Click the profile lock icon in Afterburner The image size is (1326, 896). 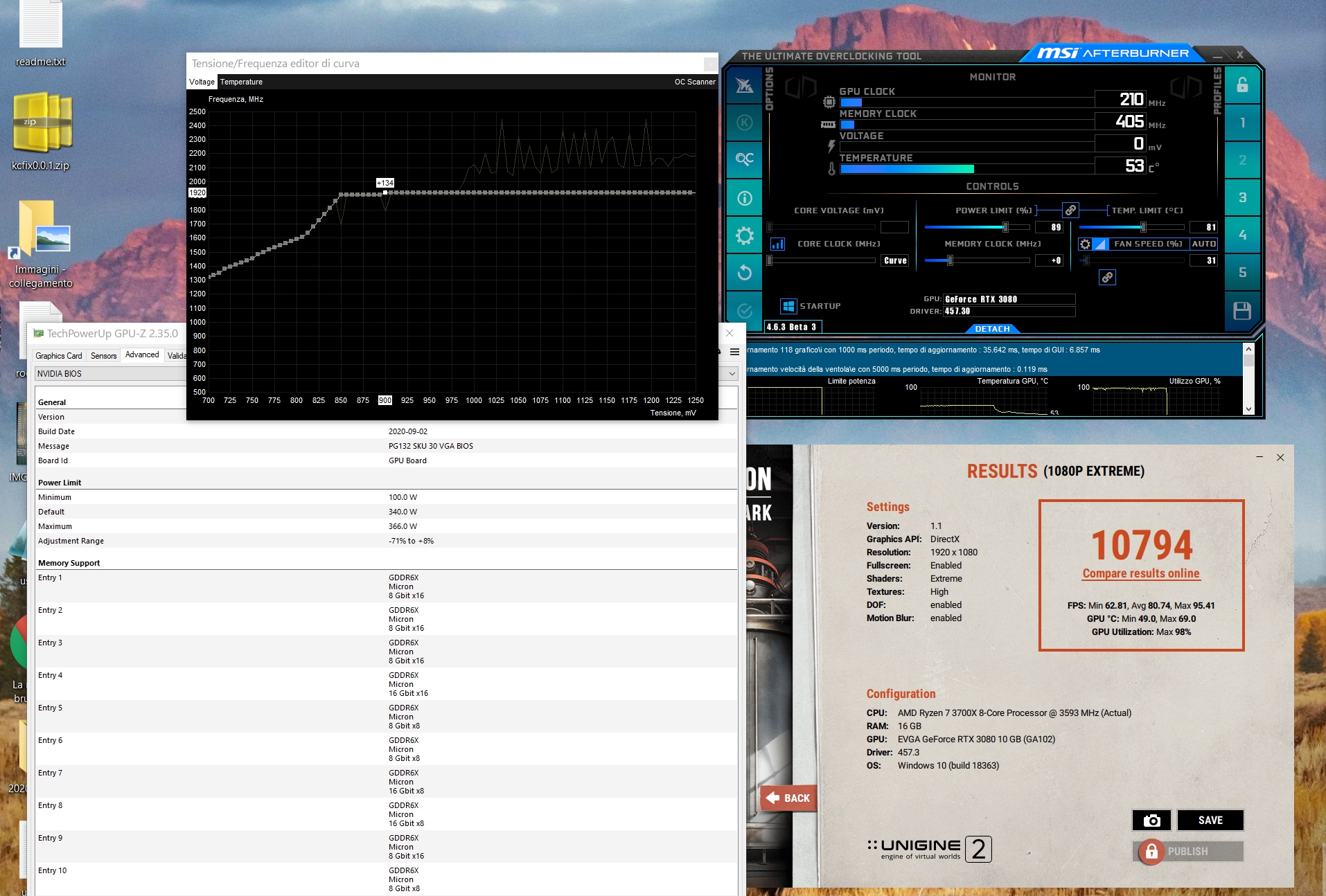(1242, 85)
